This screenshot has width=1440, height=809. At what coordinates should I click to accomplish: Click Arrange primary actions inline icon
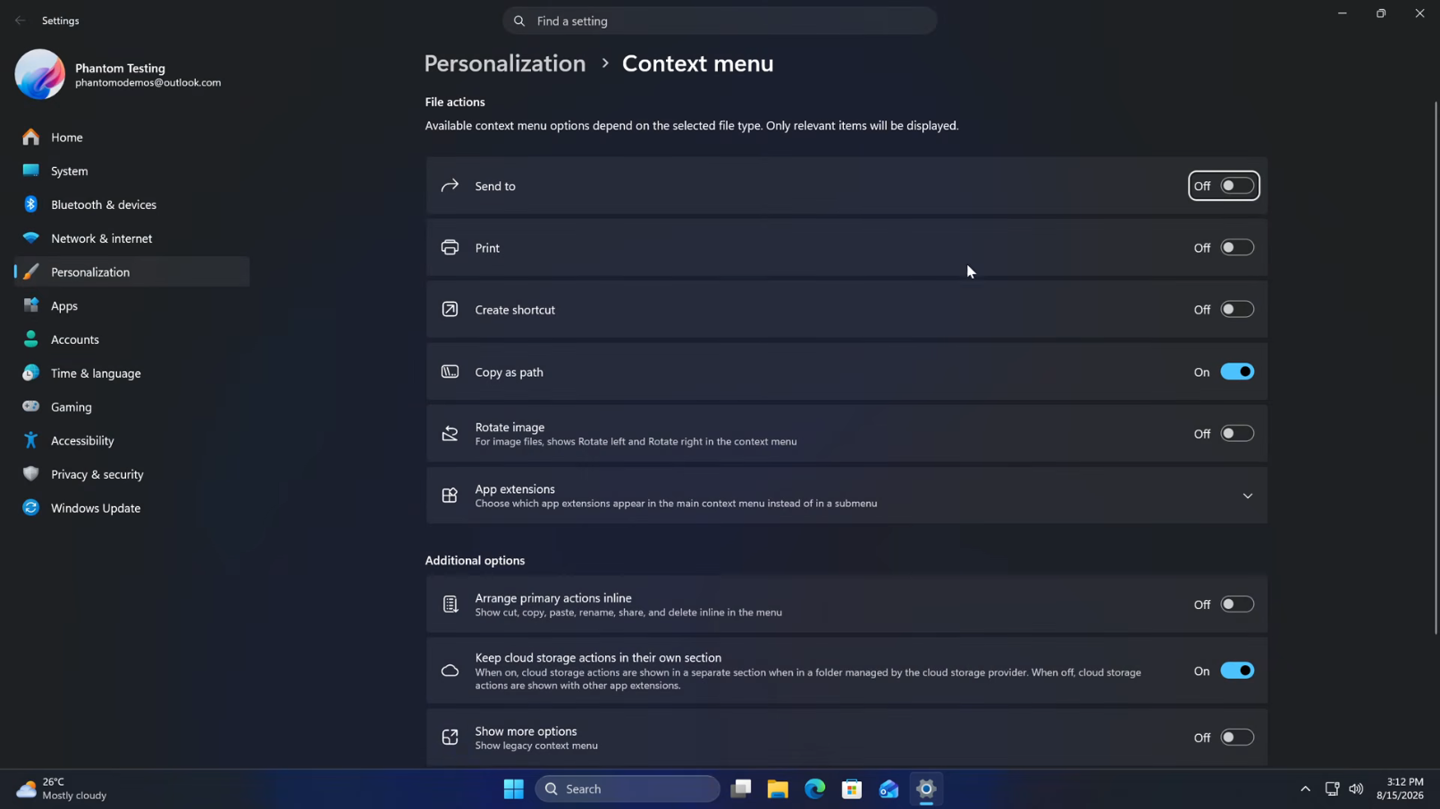450,605
